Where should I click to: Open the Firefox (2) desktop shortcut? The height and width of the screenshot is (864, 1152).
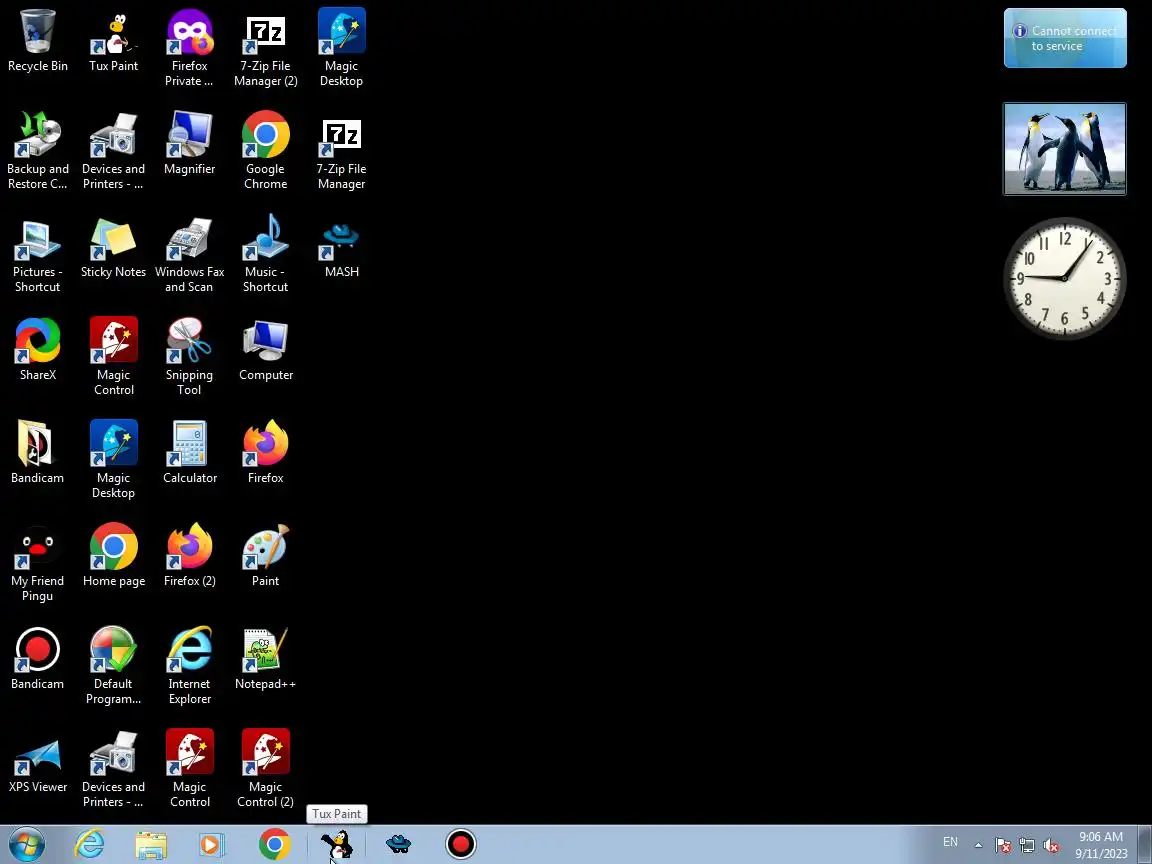pyautogui.click(x=190, y=555)
